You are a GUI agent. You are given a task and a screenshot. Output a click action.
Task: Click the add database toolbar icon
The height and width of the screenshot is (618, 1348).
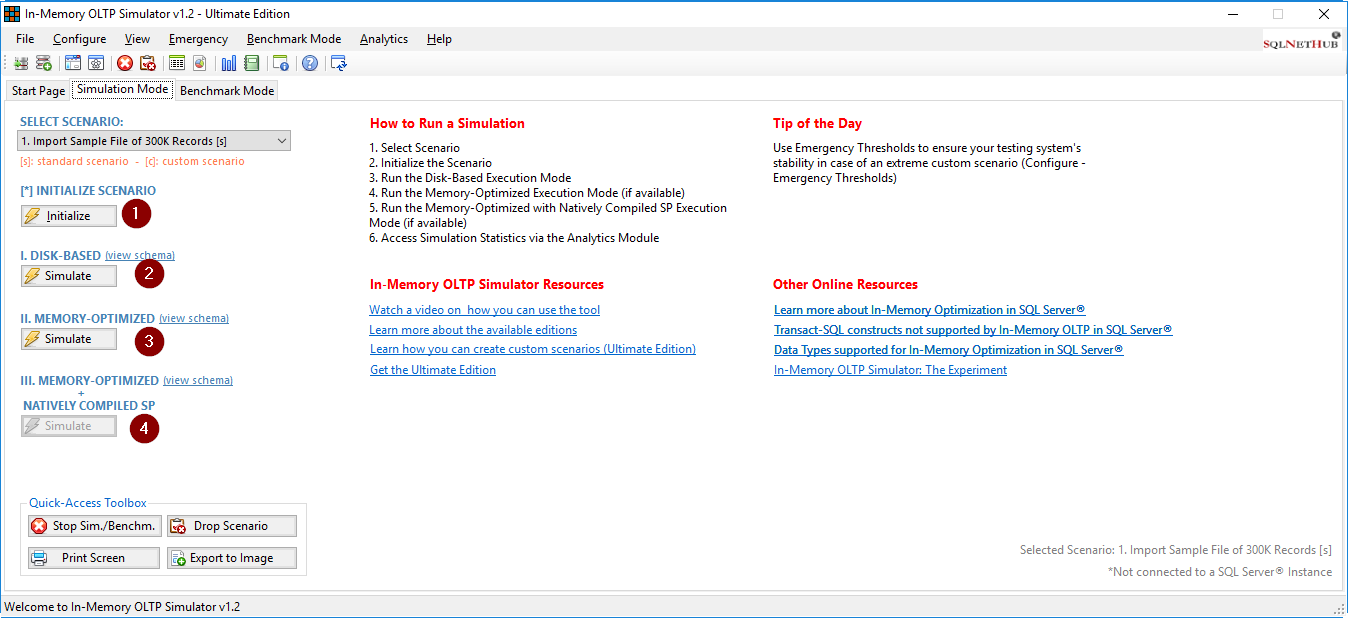pyautogui.click(x=44, y=63)
